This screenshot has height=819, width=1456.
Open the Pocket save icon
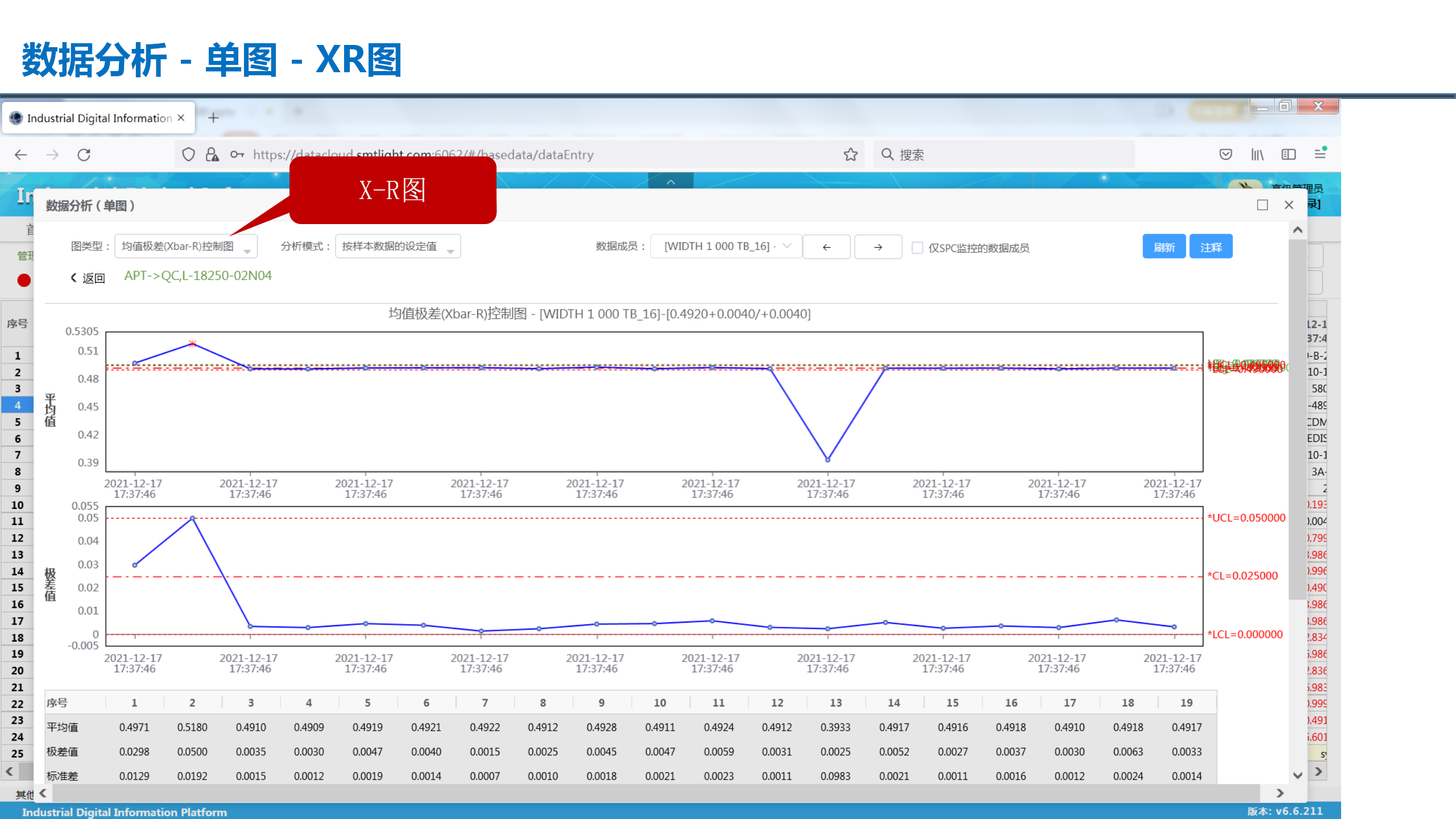(1226, 155)
